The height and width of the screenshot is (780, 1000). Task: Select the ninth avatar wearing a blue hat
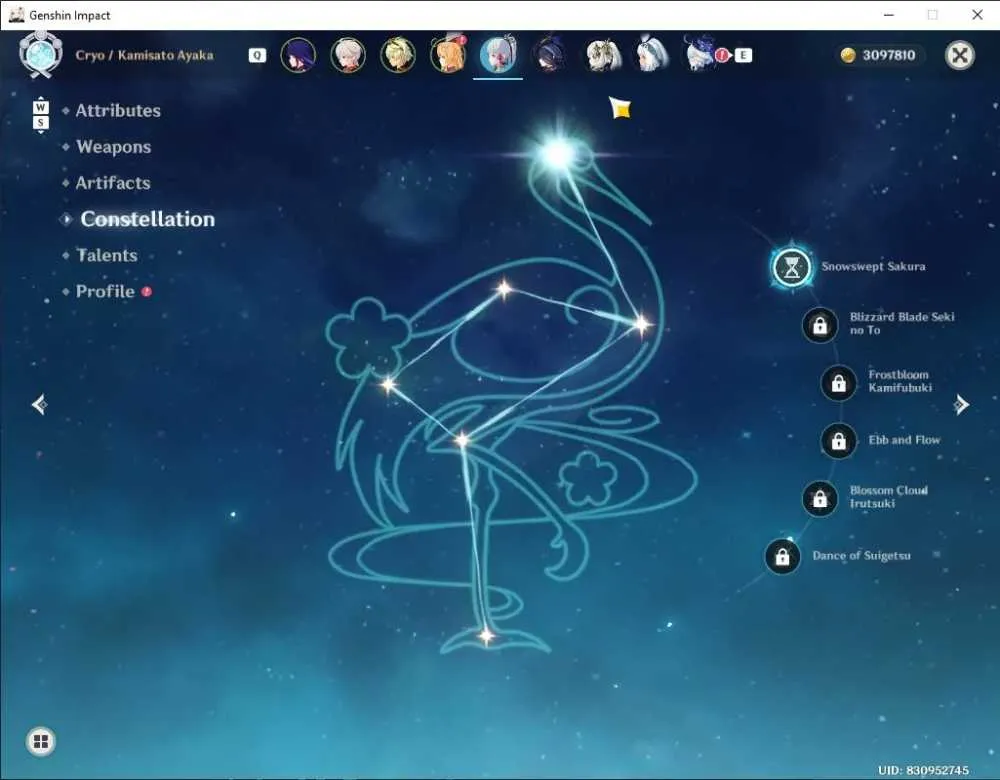pos(700,55)
